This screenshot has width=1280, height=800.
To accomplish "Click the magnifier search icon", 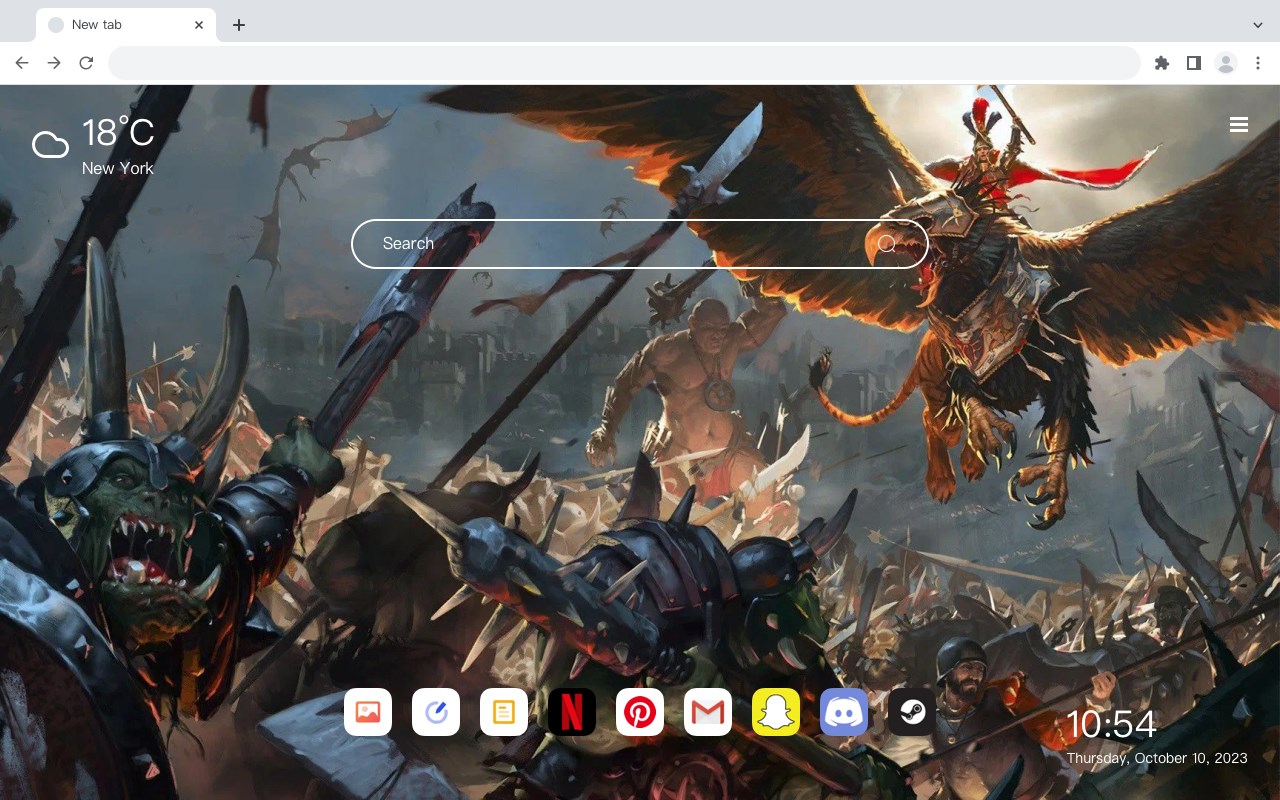I will tap(886, 244).
